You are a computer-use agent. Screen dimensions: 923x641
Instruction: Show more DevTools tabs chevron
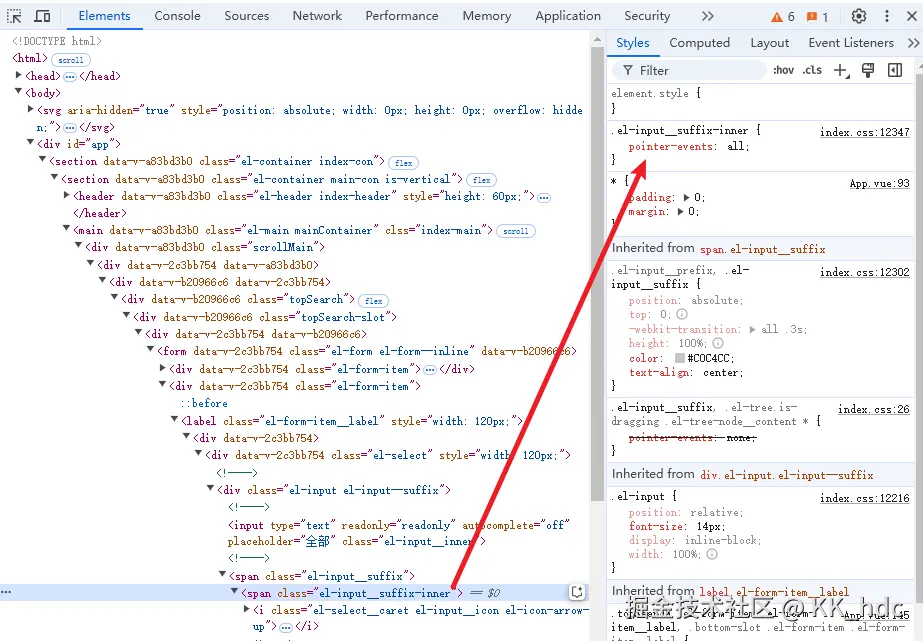pyautogui.click(x=708, y=16)
